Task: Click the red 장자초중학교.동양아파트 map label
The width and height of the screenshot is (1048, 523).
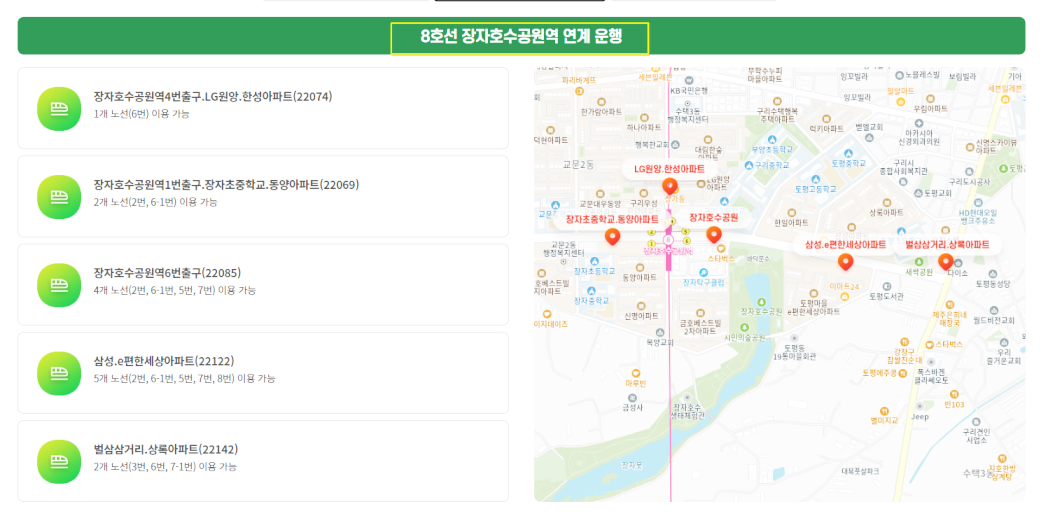Action: [x=612, y=219]
